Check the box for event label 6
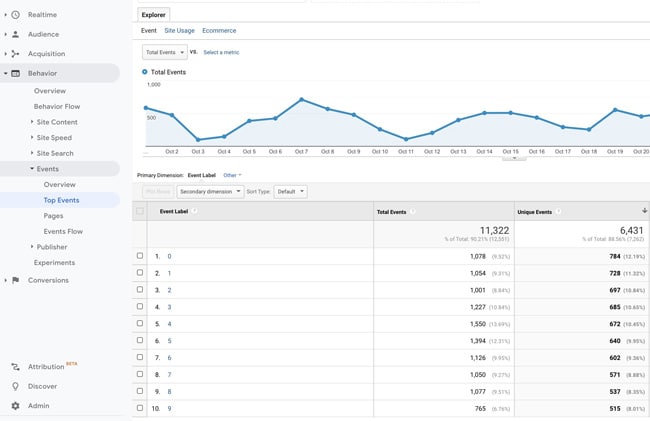The height and width of the screenshot is (421, 650). coord(140,357)
